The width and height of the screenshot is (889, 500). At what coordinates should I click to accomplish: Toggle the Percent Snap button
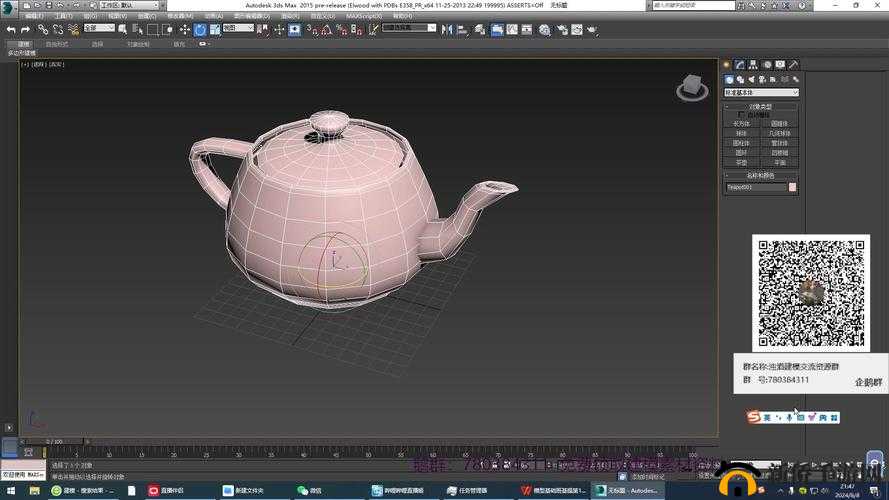point(342,29)
